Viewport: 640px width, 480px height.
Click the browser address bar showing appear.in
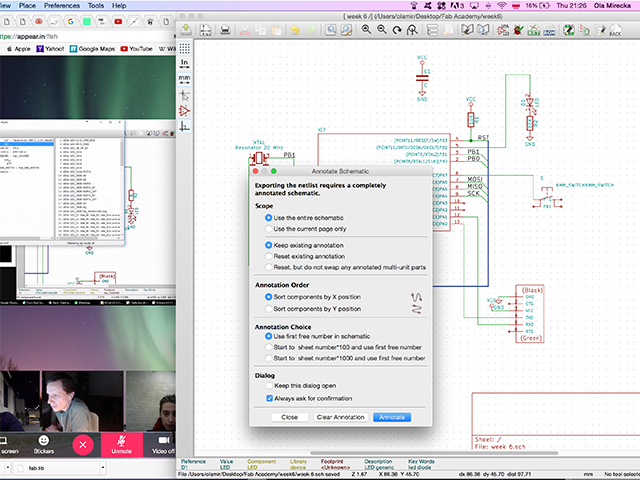(88, 36)
